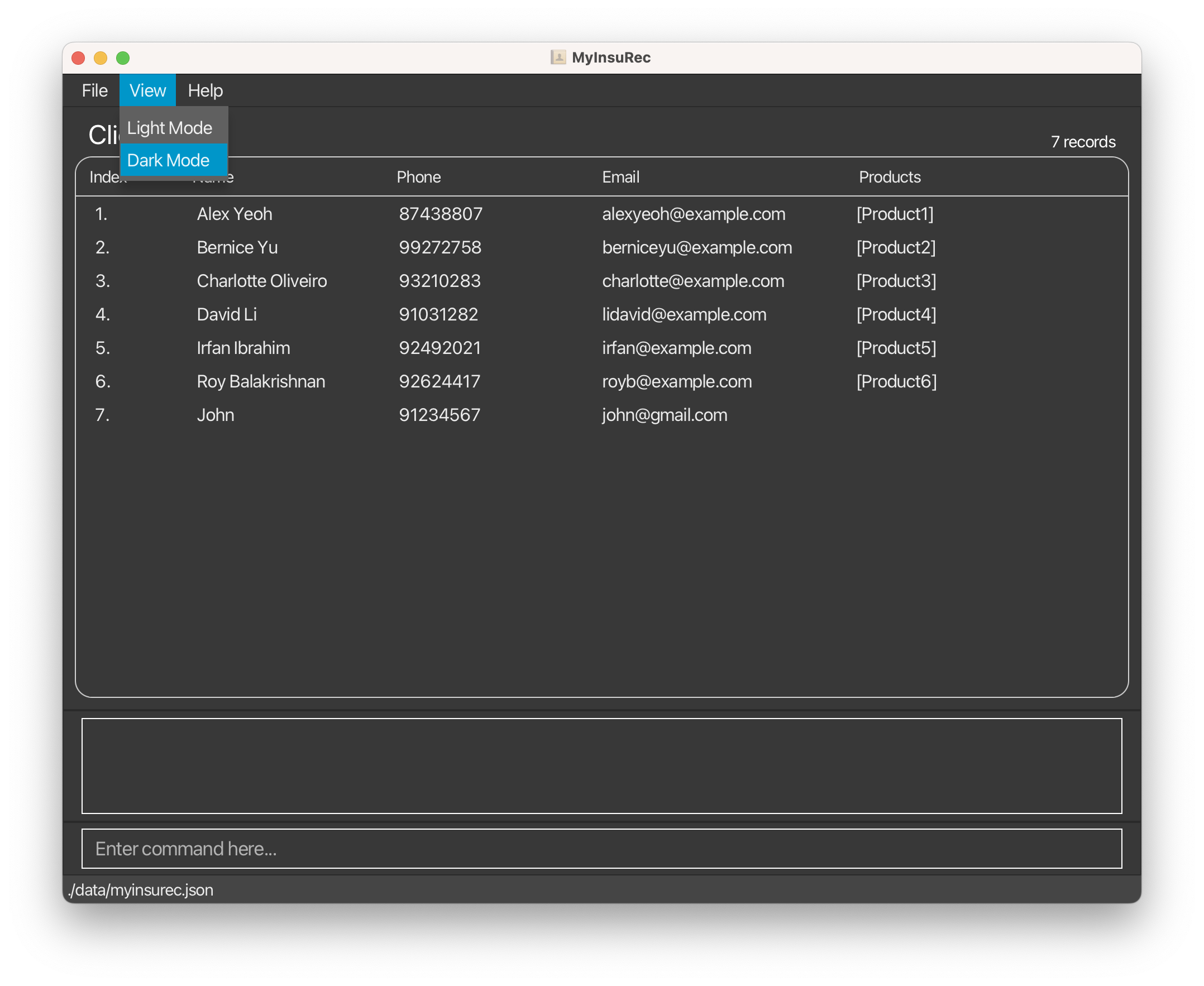Click email lidavid@example.com
The height and width of the screenshot is (986, 1204).
684,315
